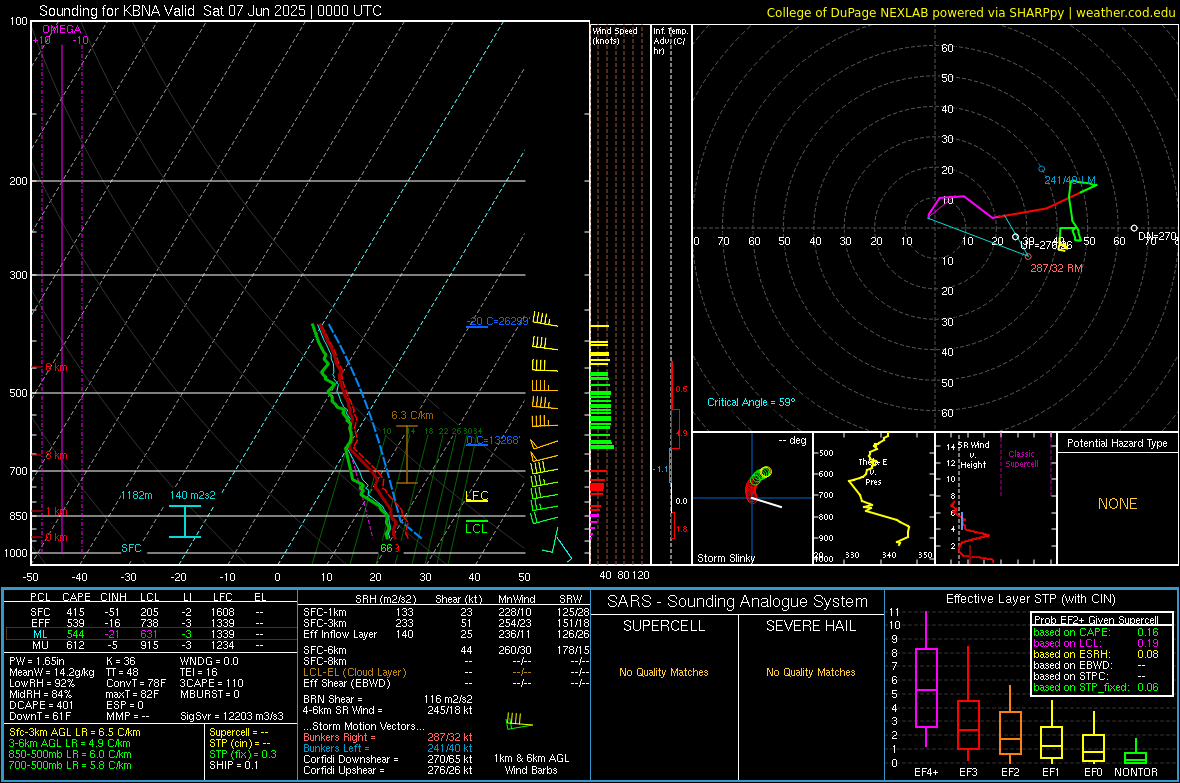This screenshot has width=1180, height=783.
Task: Click the Wind Speed (knots) panel header
Action: (x=615, y=35)
